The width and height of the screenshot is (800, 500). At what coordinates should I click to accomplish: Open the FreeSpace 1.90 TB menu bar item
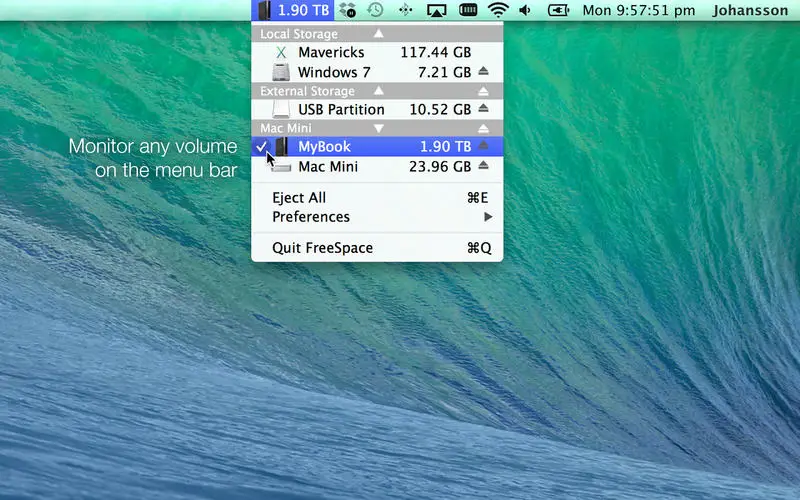pos(292,10)
